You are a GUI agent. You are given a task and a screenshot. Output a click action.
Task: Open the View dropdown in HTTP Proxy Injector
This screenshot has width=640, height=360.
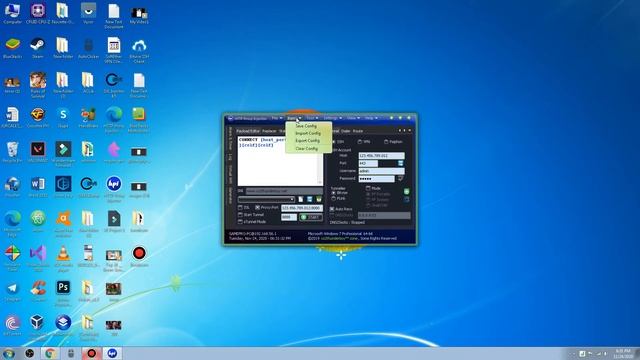(x=353, y=118)
